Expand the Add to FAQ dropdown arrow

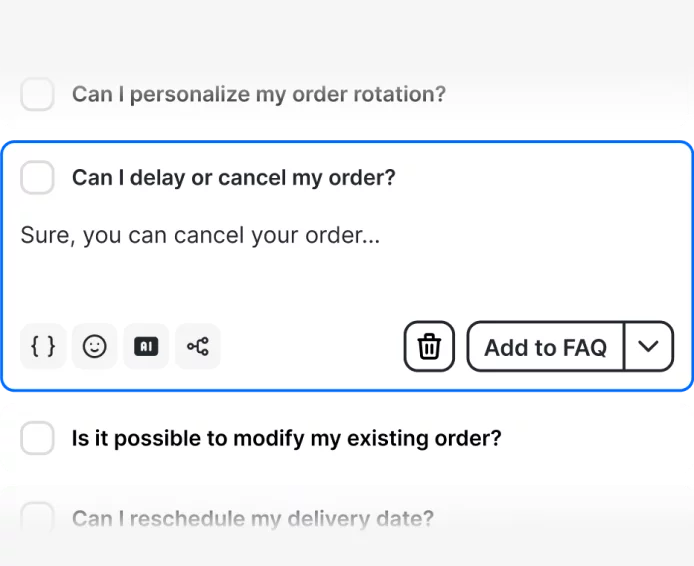click(x=649, y=346)
